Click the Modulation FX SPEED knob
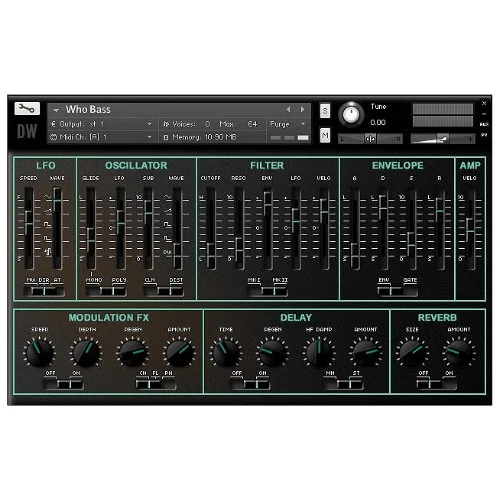The width and height of the screenshot is (500, 500). tap(39, 352)
